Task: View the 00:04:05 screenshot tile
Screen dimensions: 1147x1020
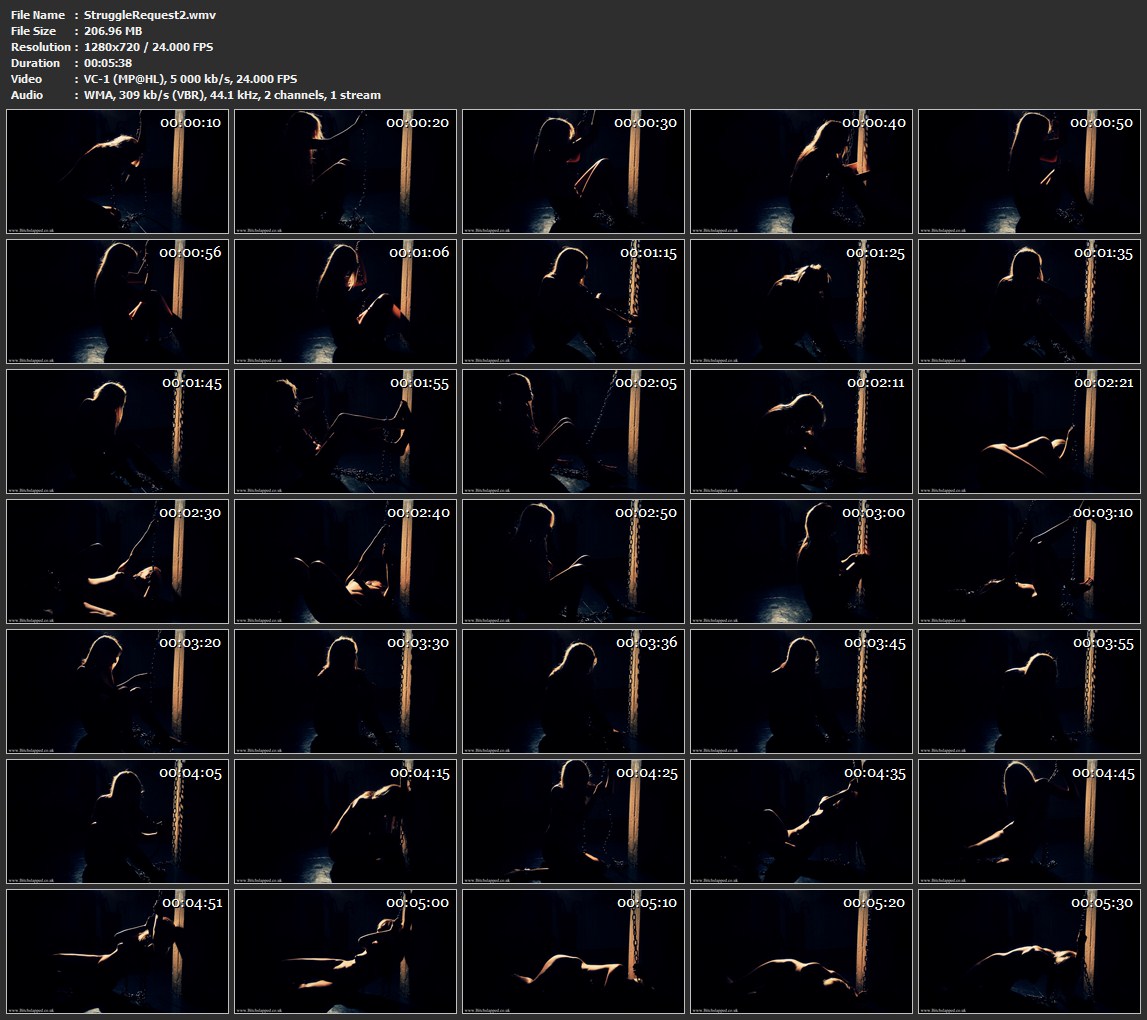Action: tap(117, 822)
